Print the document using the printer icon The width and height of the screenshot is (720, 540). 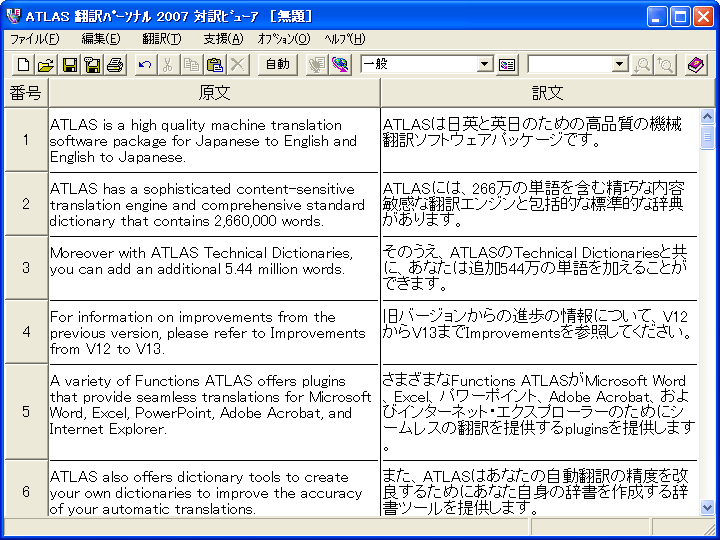tap(115, 65)
